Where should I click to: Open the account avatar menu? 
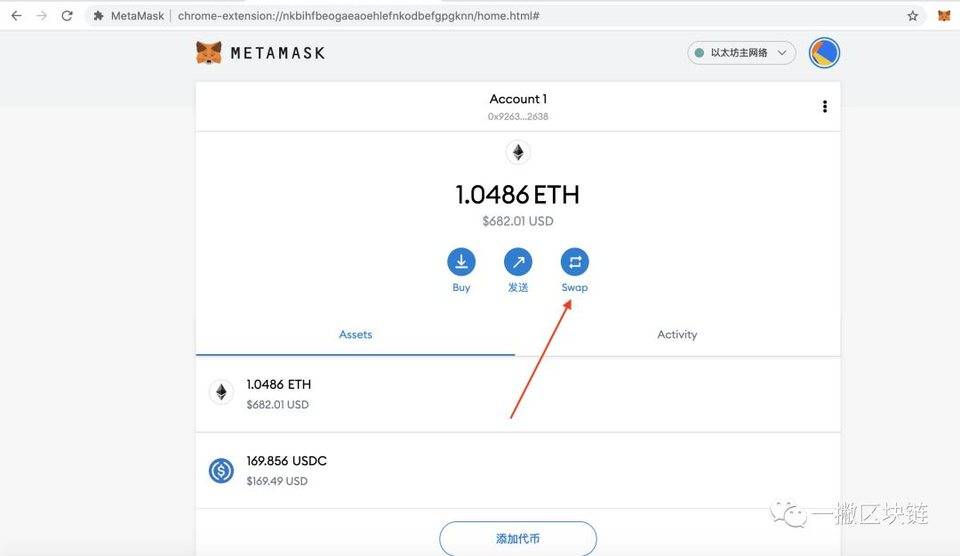(x=824, y=53)
